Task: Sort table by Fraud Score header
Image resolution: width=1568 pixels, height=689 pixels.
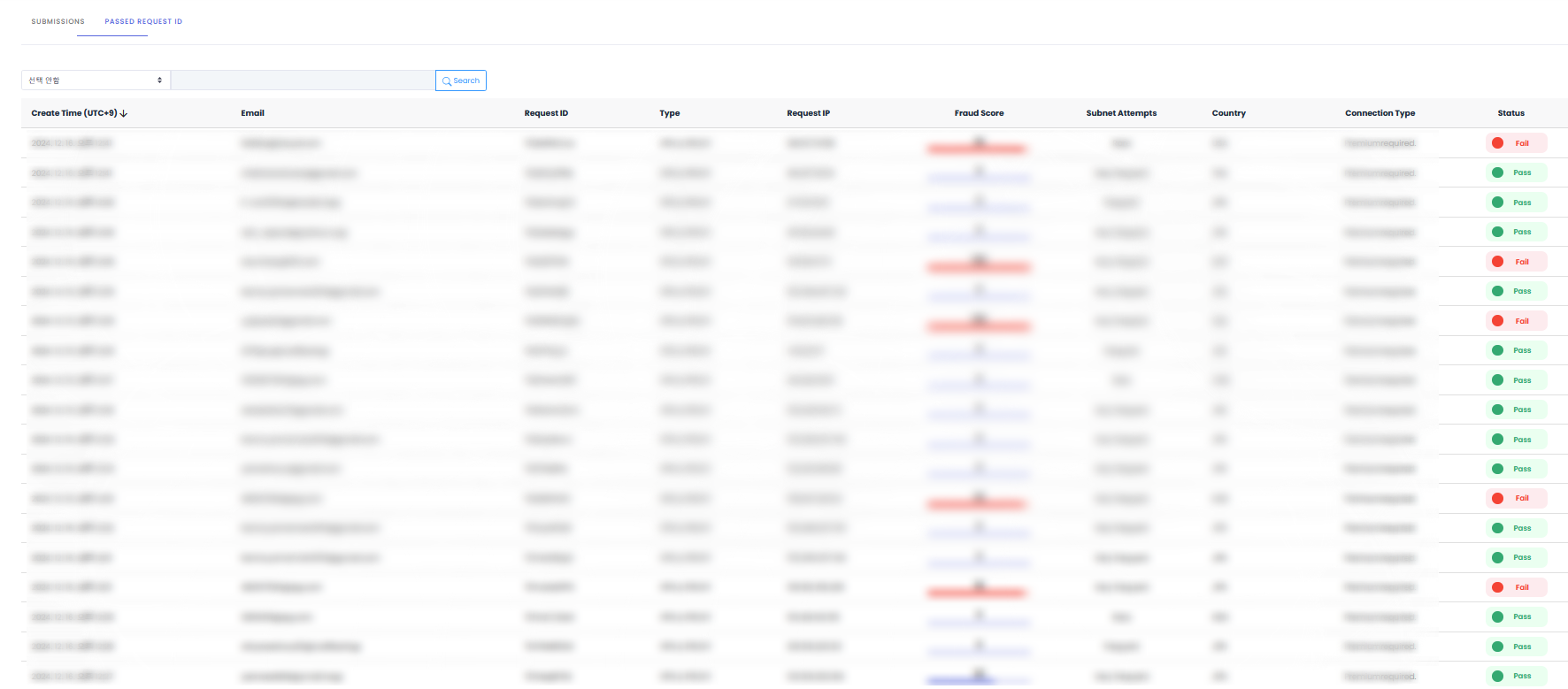Action: [x=979, y=113]
